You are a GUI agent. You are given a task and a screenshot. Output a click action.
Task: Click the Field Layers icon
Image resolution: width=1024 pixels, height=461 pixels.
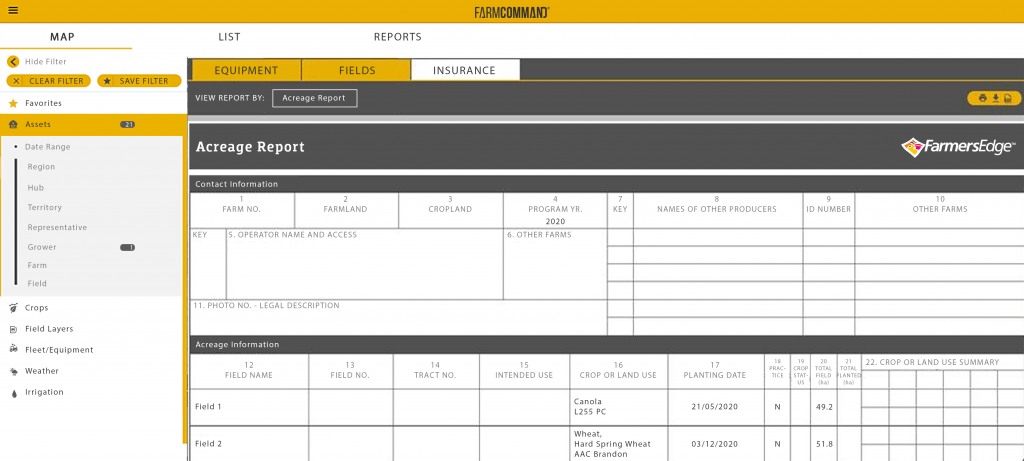13,329
